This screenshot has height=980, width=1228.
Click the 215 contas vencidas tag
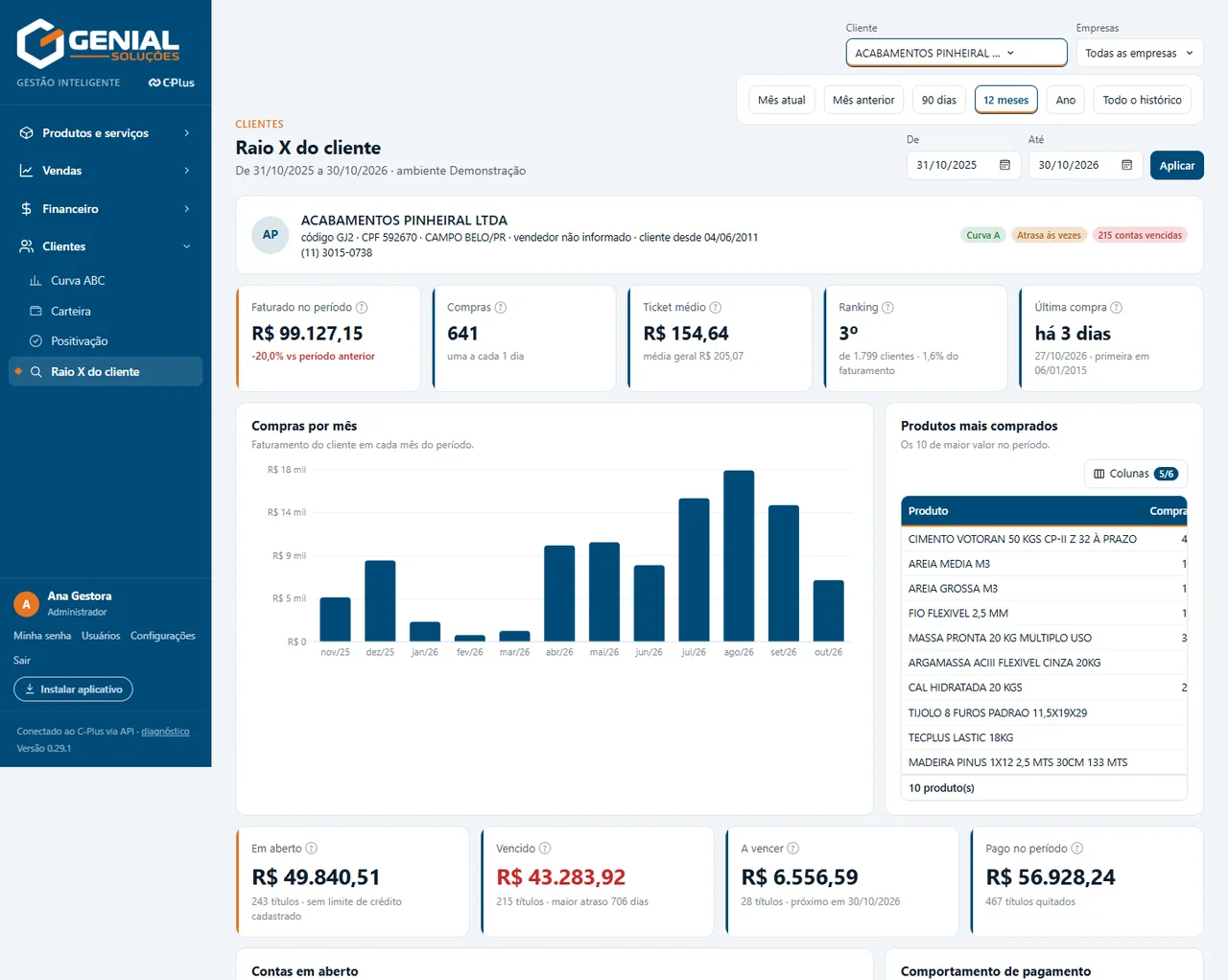point(1140,235)
